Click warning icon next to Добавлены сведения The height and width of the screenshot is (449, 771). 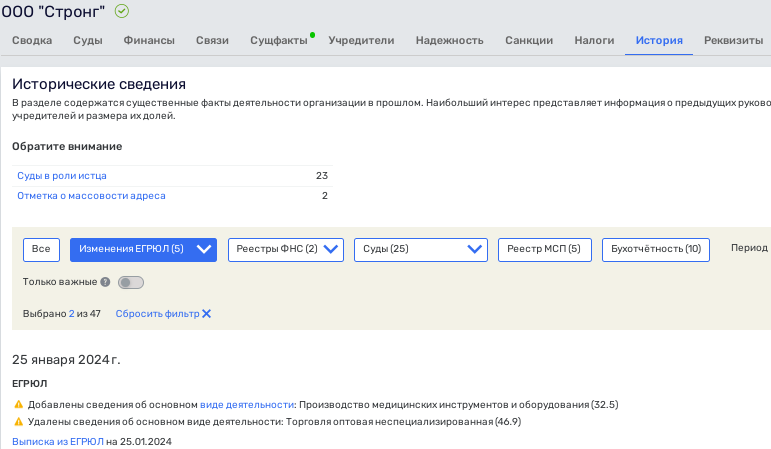(18, 405)
